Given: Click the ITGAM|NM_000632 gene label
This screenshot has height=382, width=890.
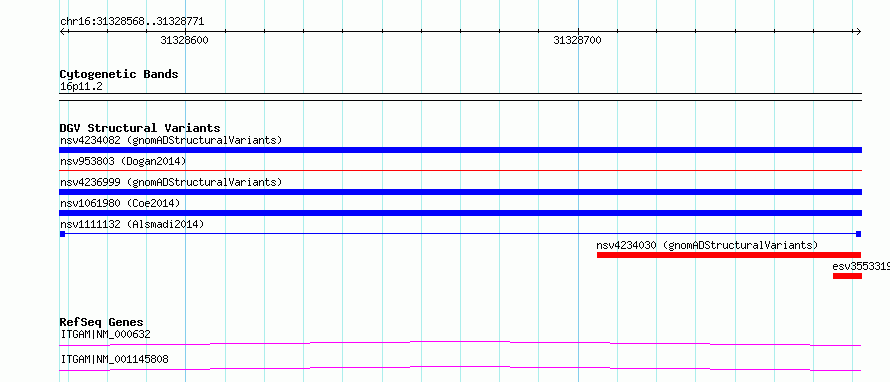Looking at the screenshot, I should click(x=105, y=334).
